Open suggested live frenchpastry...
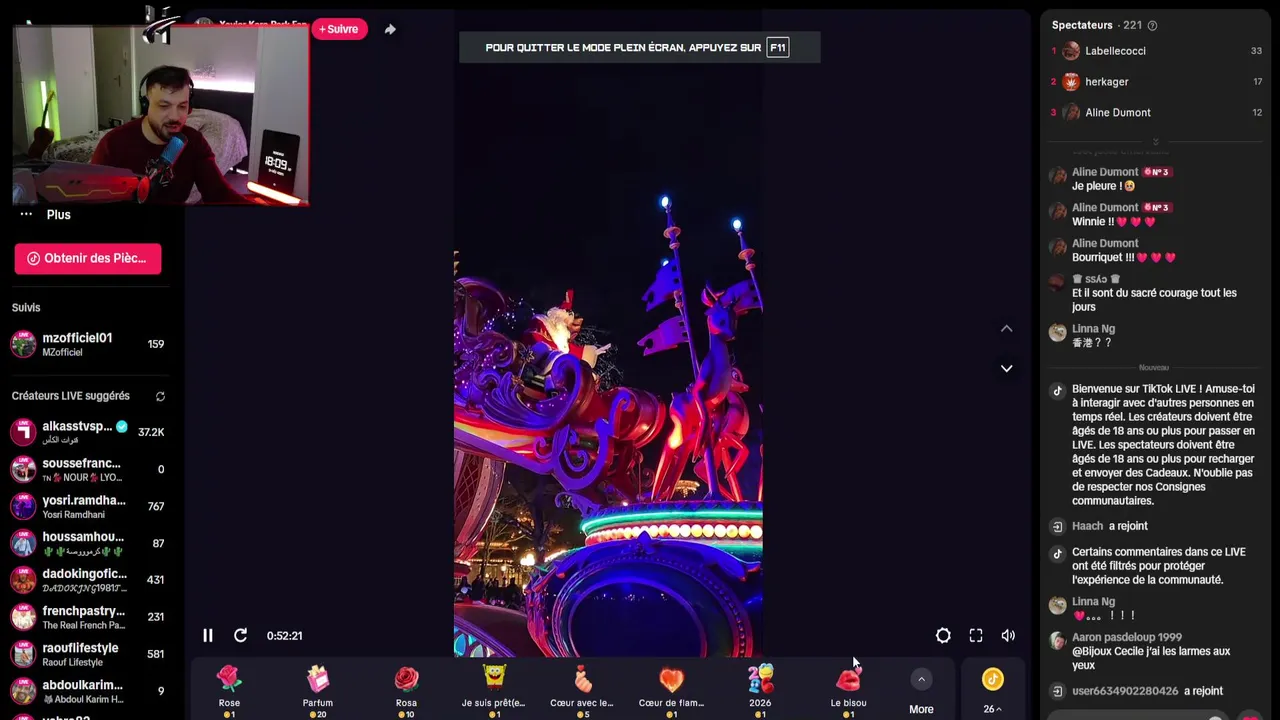 88,617
